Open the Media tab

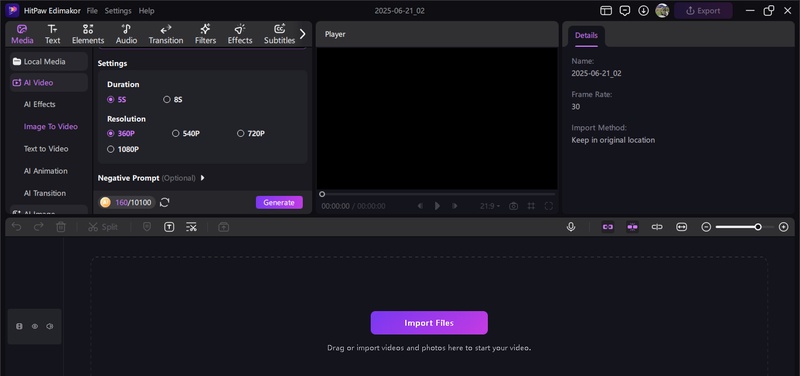[x=22, y=34]
